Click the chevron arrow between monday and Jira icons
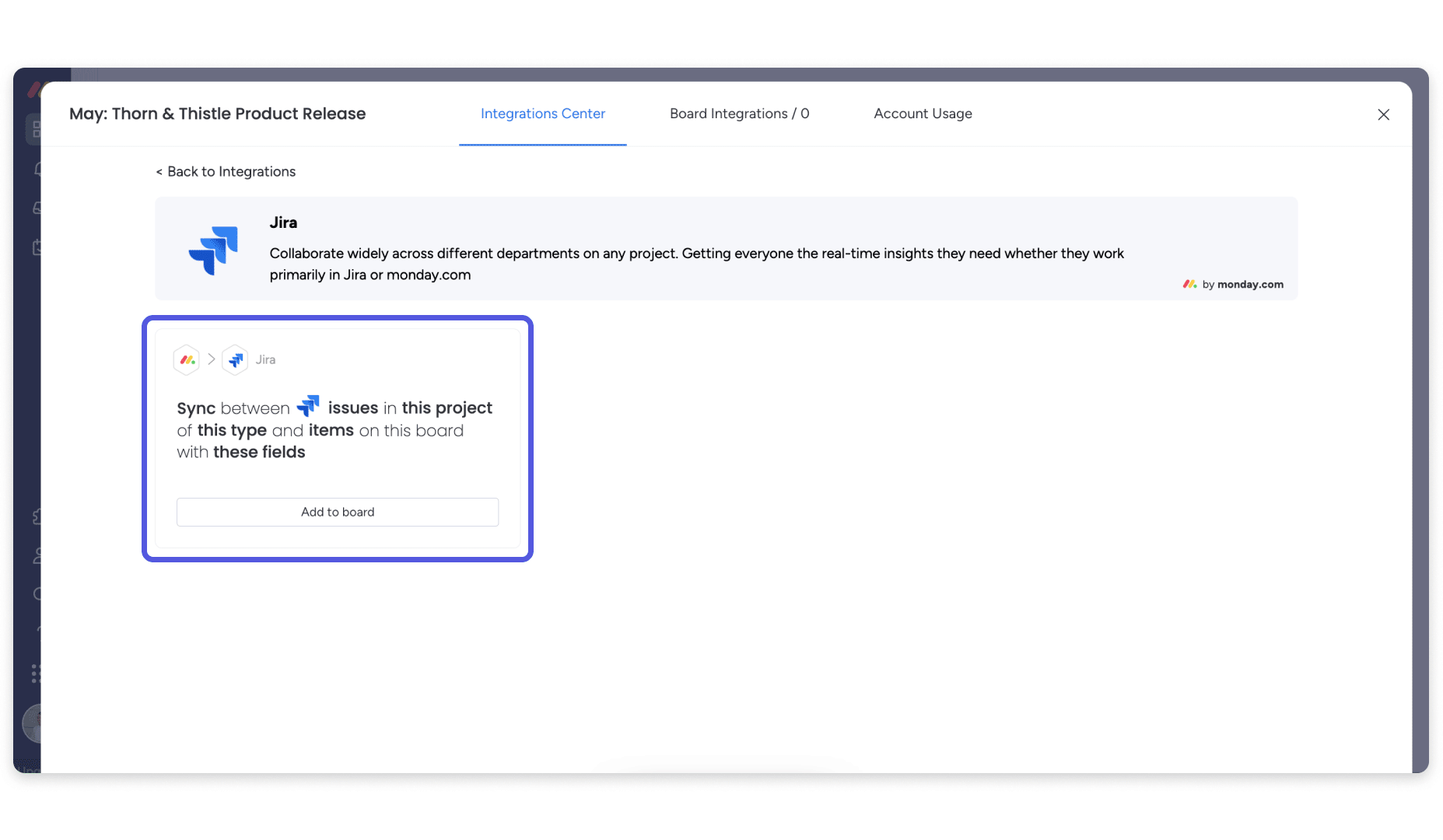Image resolution: width=1443 pixels, height=840 pixels. 211,359
